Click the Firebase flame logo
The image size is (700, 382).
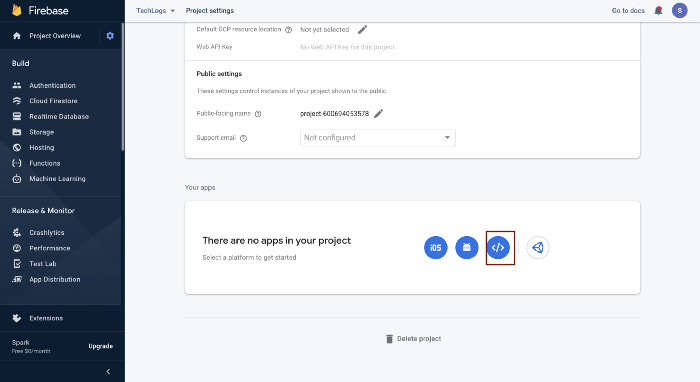[17, 10]
